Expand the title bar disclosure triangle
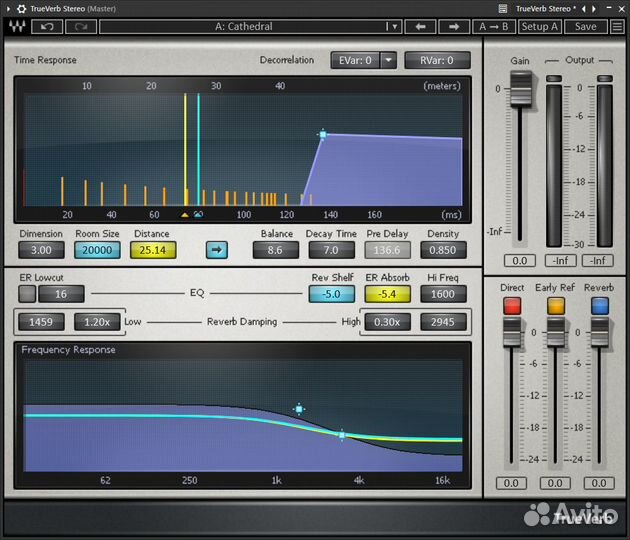630x540 pixels. point(8,8)
